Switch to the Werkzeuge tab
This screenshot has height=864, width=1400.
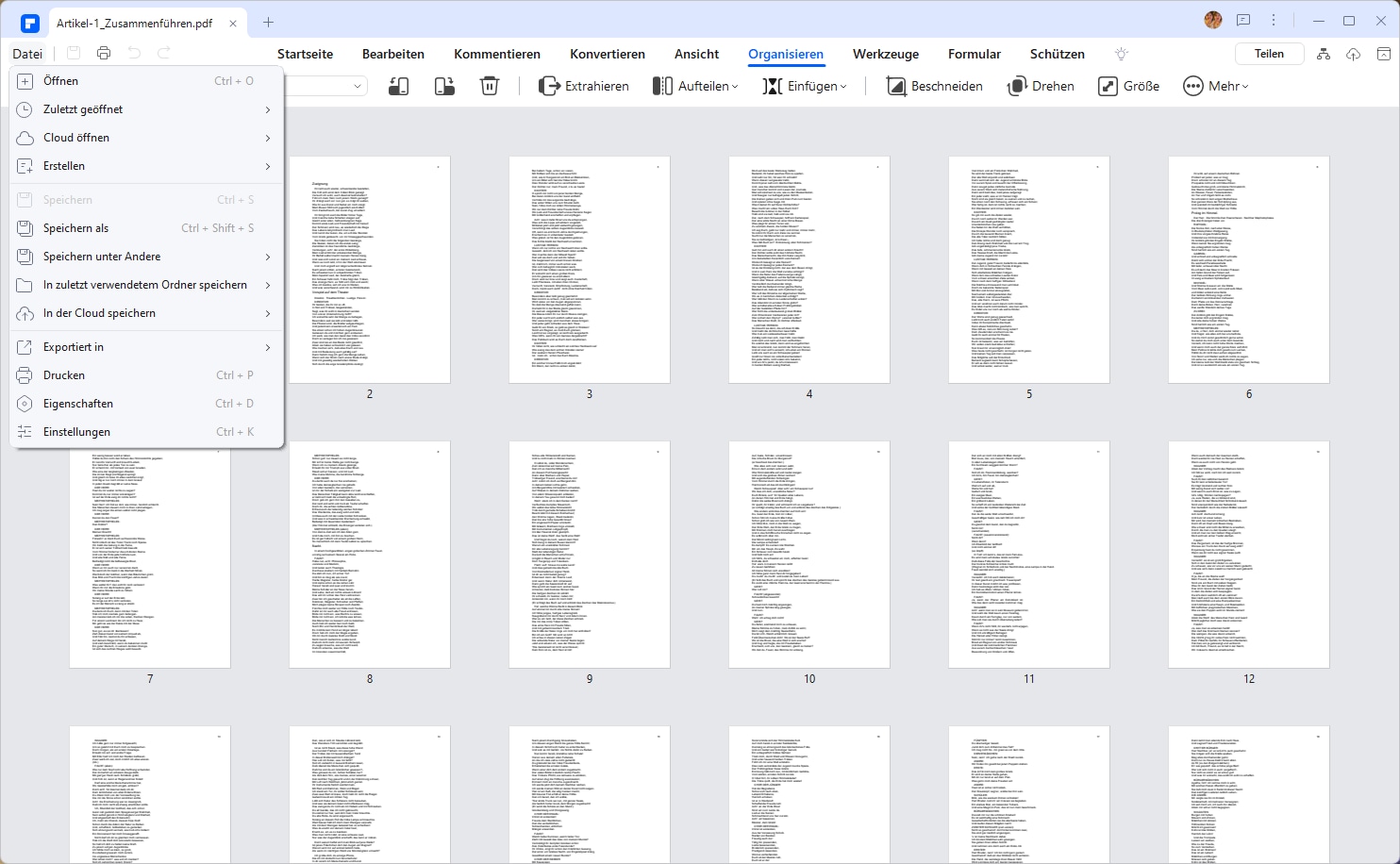[x=886, y=54]
